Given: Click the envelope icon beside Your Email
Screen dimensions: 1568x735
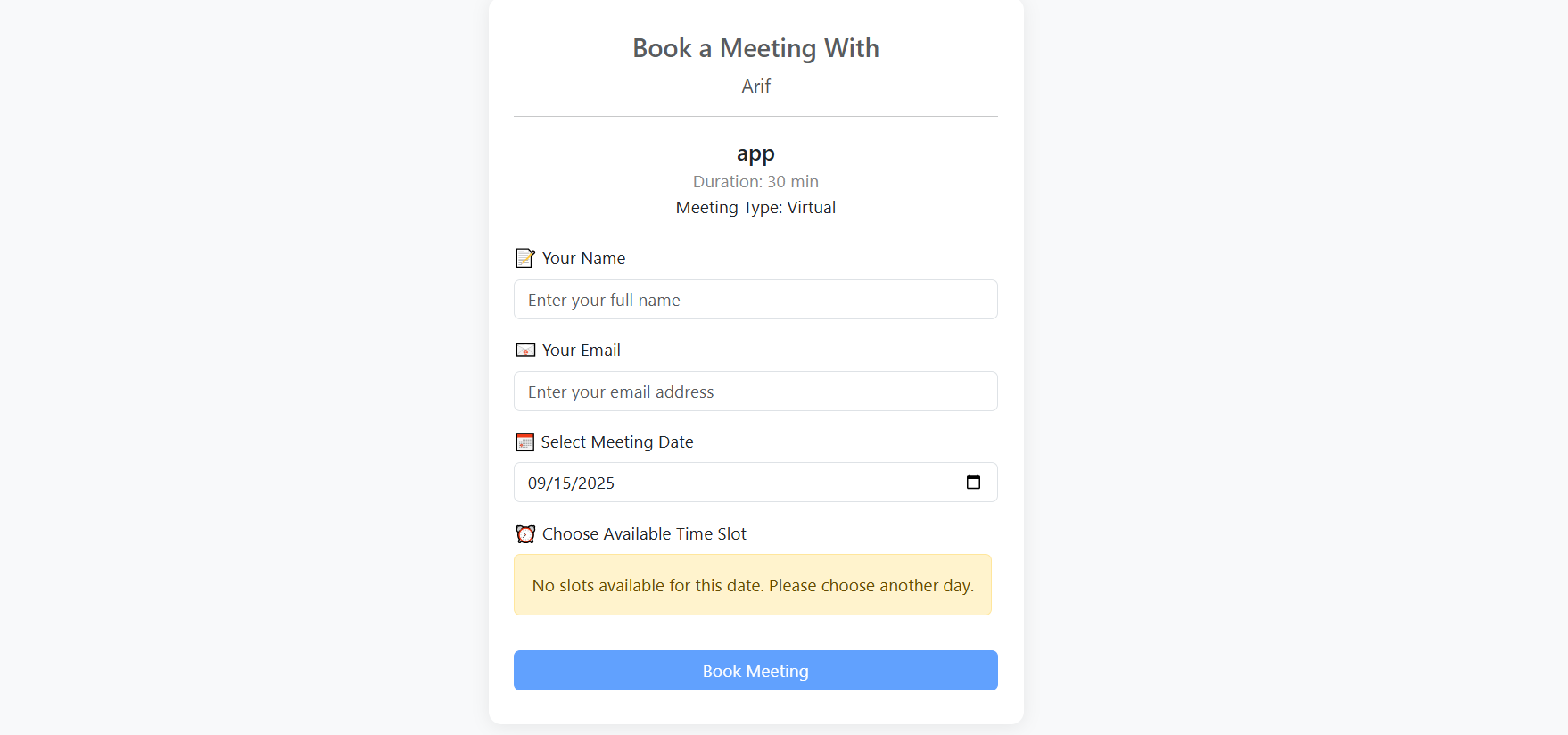Looking at the screenshot, I should 525,350.
